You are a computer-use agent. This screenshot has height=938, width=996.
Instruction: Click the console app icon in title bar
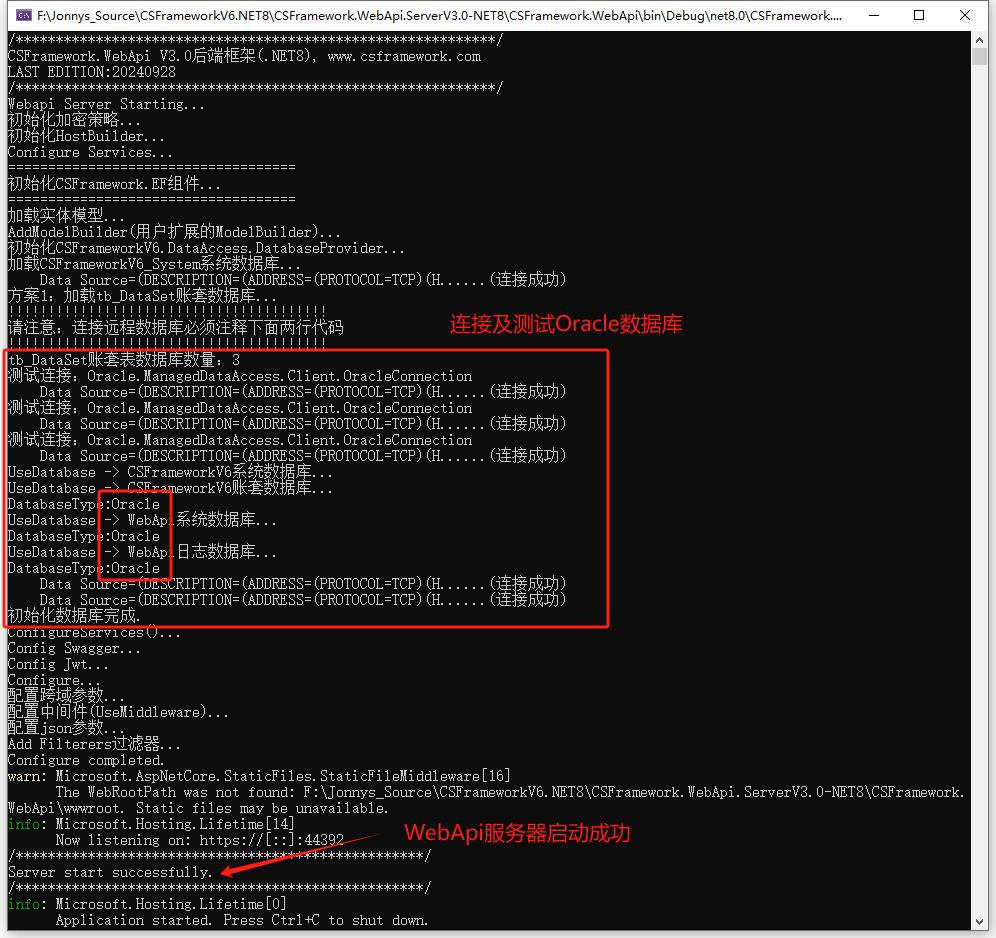[22, 15]
